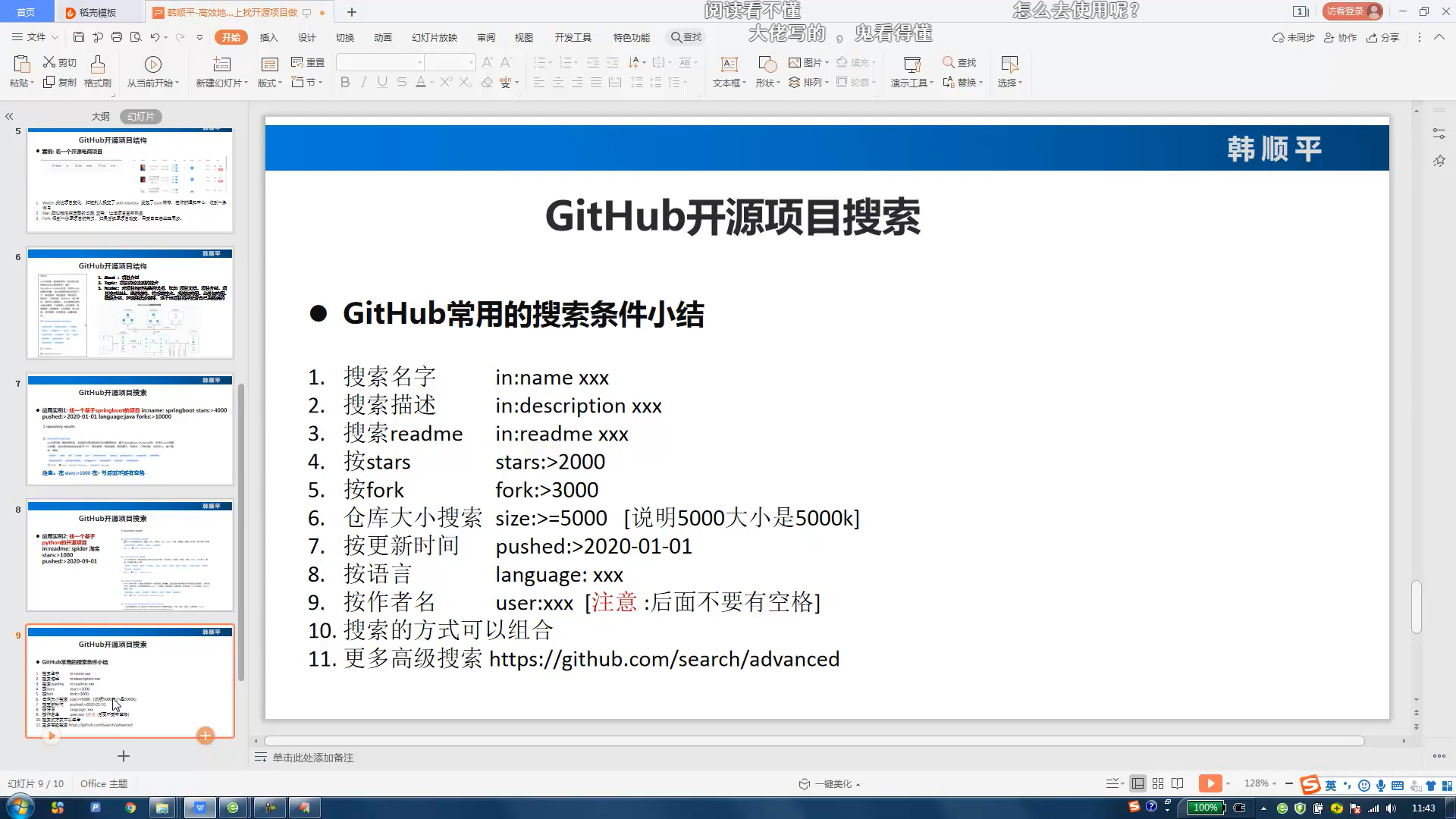Image resolution: width=1456 pixels, height=819 pixels.
Task: Align text left
Action: pos(539,82)
